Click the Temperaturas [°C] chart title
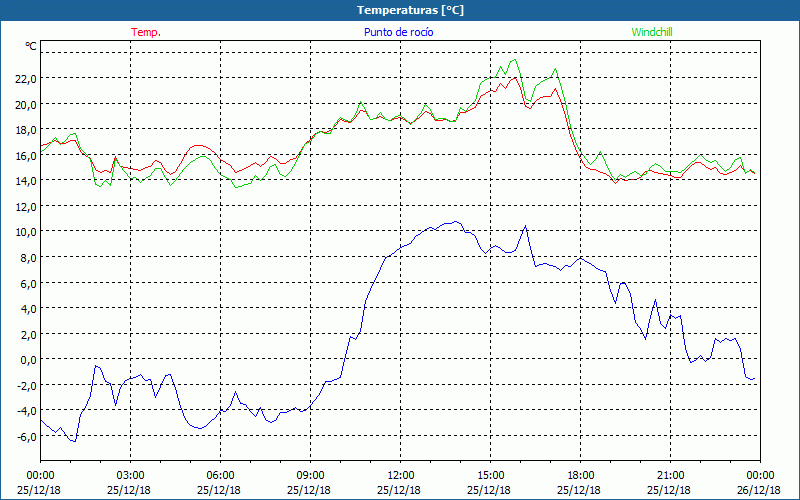The width and height of the screenshot is (800, 500). [410, 10]
